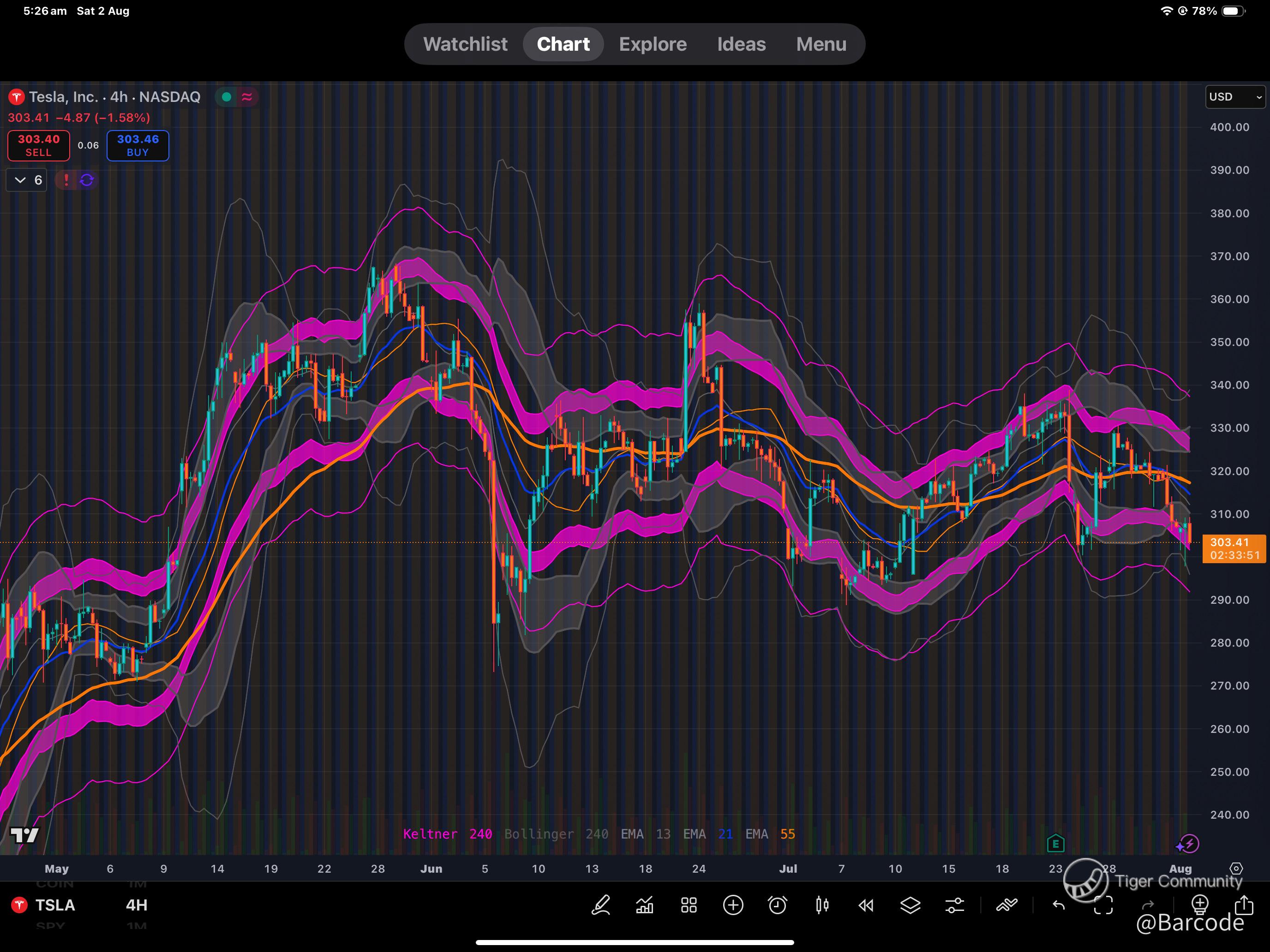Tap the share export icon
Screen dimensions: 1270x952
pos(1244,905)
